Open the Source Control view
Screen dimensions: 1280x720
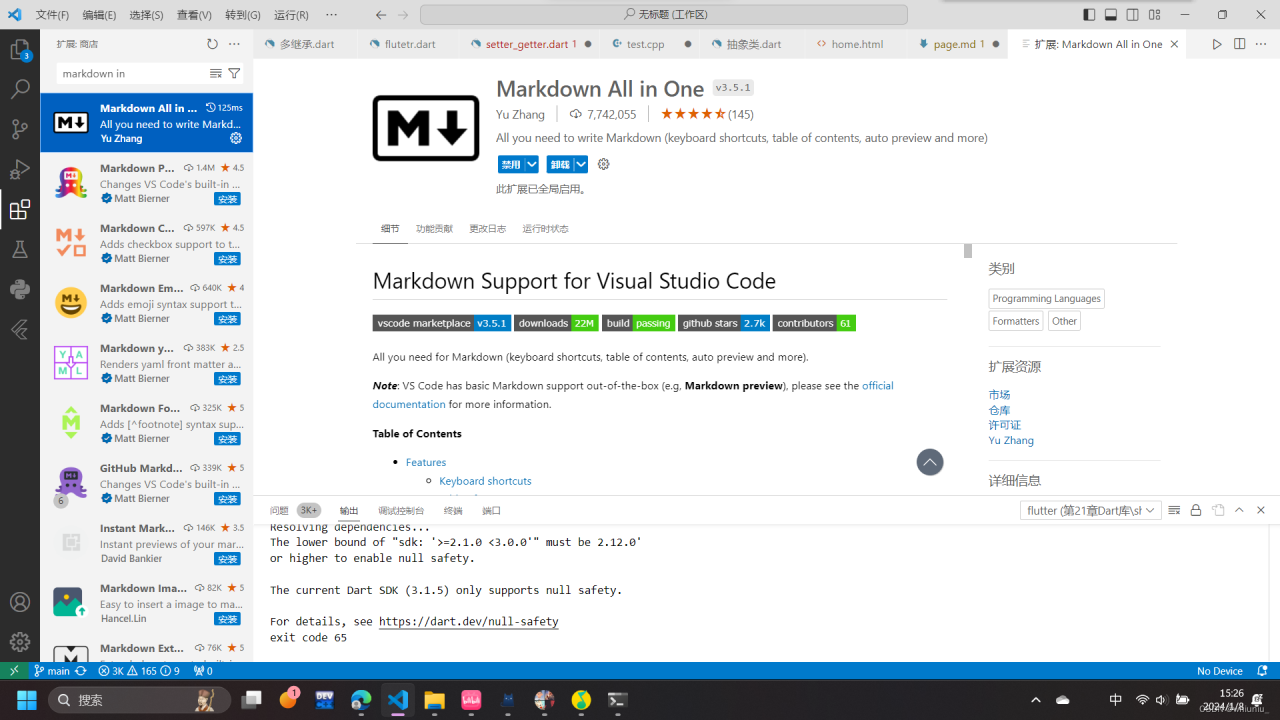[x=19, y=129]
